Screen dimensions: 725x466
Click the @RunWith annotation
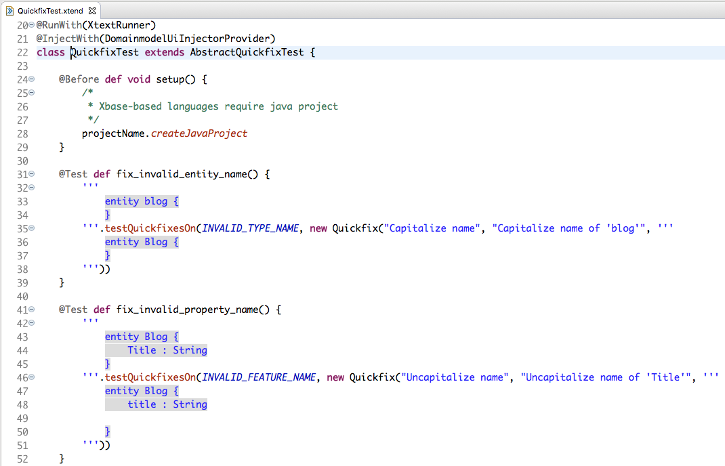[59, 25]
